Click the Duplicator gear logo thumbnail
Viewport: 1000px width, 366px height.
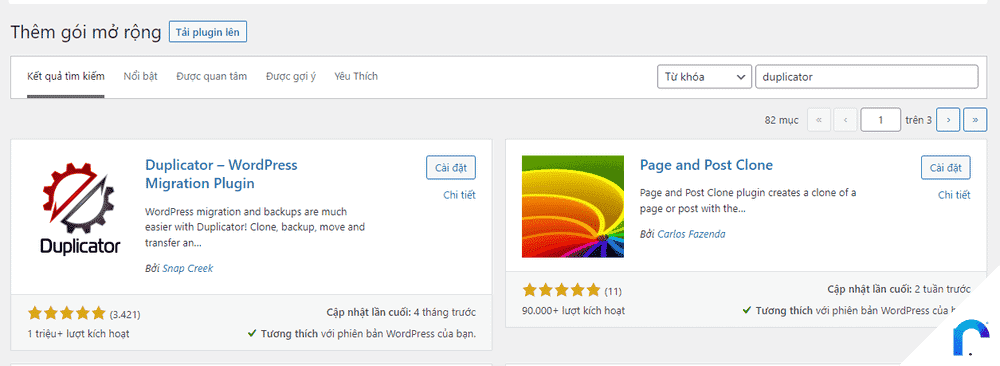pyautogui.click(x=80, y=208)
